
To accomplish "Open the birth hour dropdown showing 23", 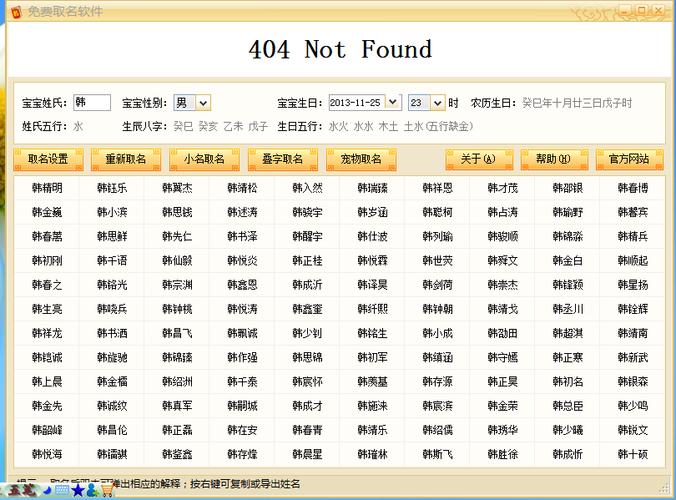I will 438,103.
